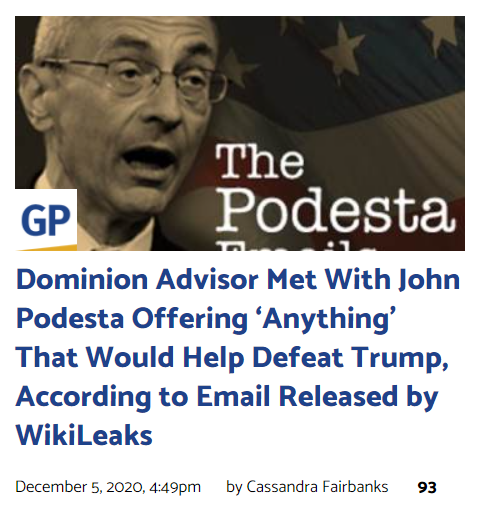Click headline line 'Podesta Offering Anything'
Screen dimensions: 485x512
click(206, 318)
